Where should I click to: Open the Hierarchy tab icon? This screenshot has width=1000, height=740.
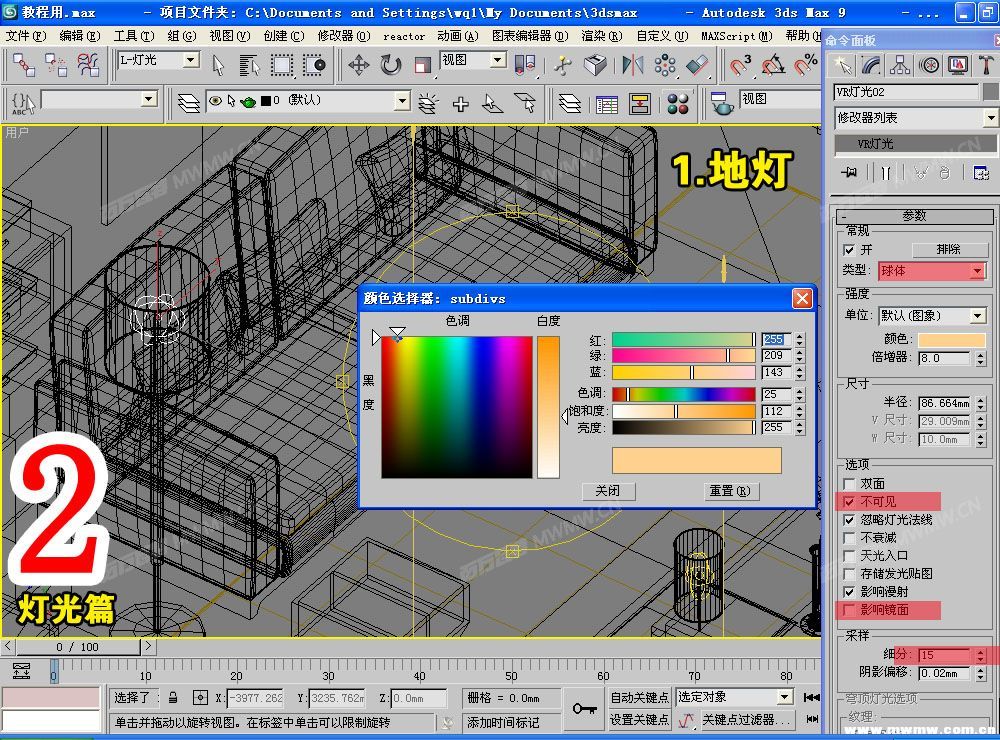coord(900,65)
